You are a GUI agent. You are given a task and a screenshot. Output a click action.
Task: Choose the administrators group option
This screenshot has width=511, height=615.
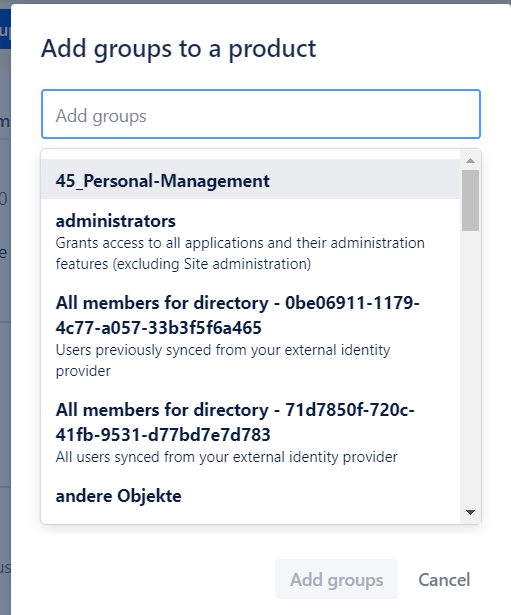(x=251, y=242)
